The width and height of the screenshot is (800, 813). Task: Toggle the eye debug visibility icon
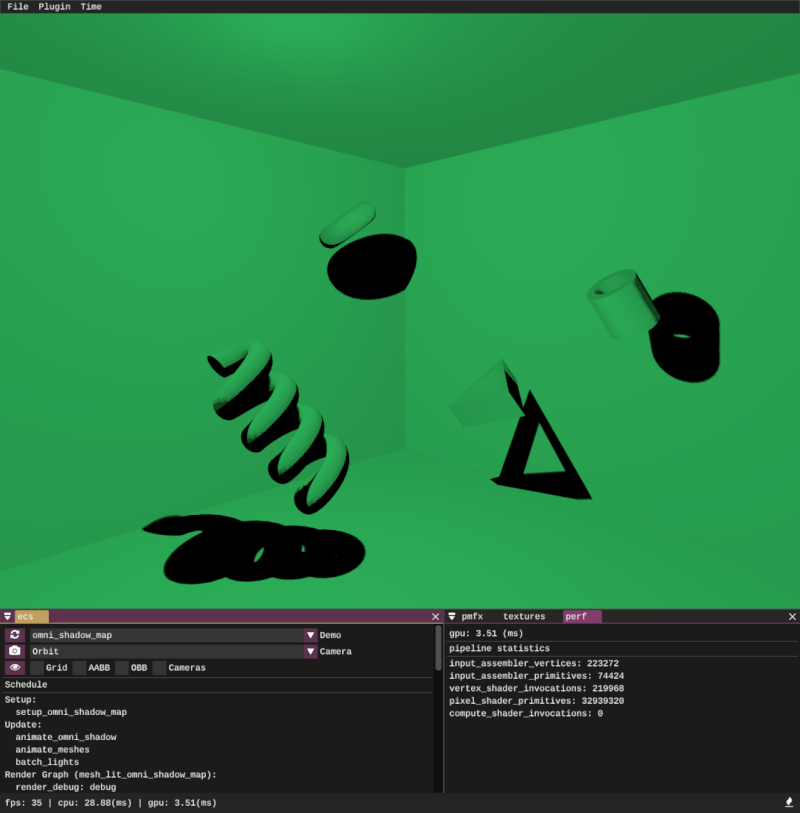click(x=15, y=668)
